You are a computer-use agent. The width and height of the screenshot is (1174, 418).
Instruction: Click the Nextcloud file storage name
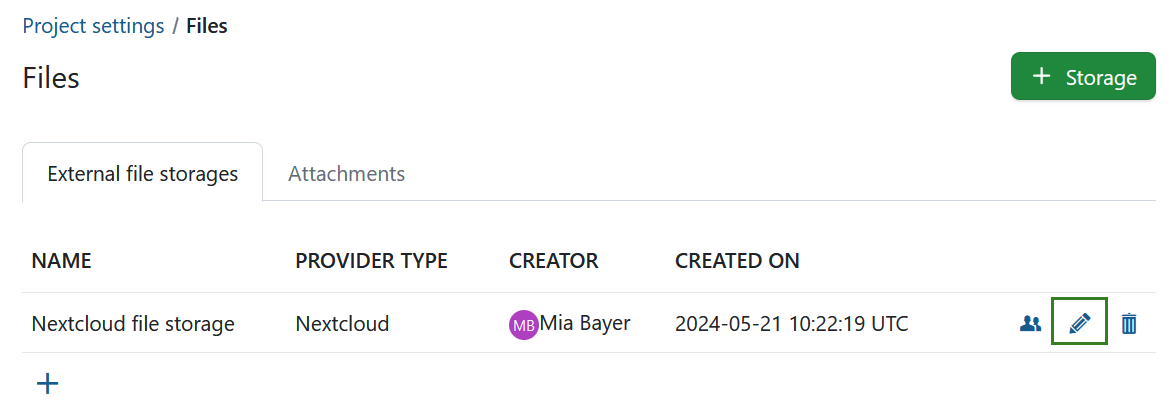(133, 324)
